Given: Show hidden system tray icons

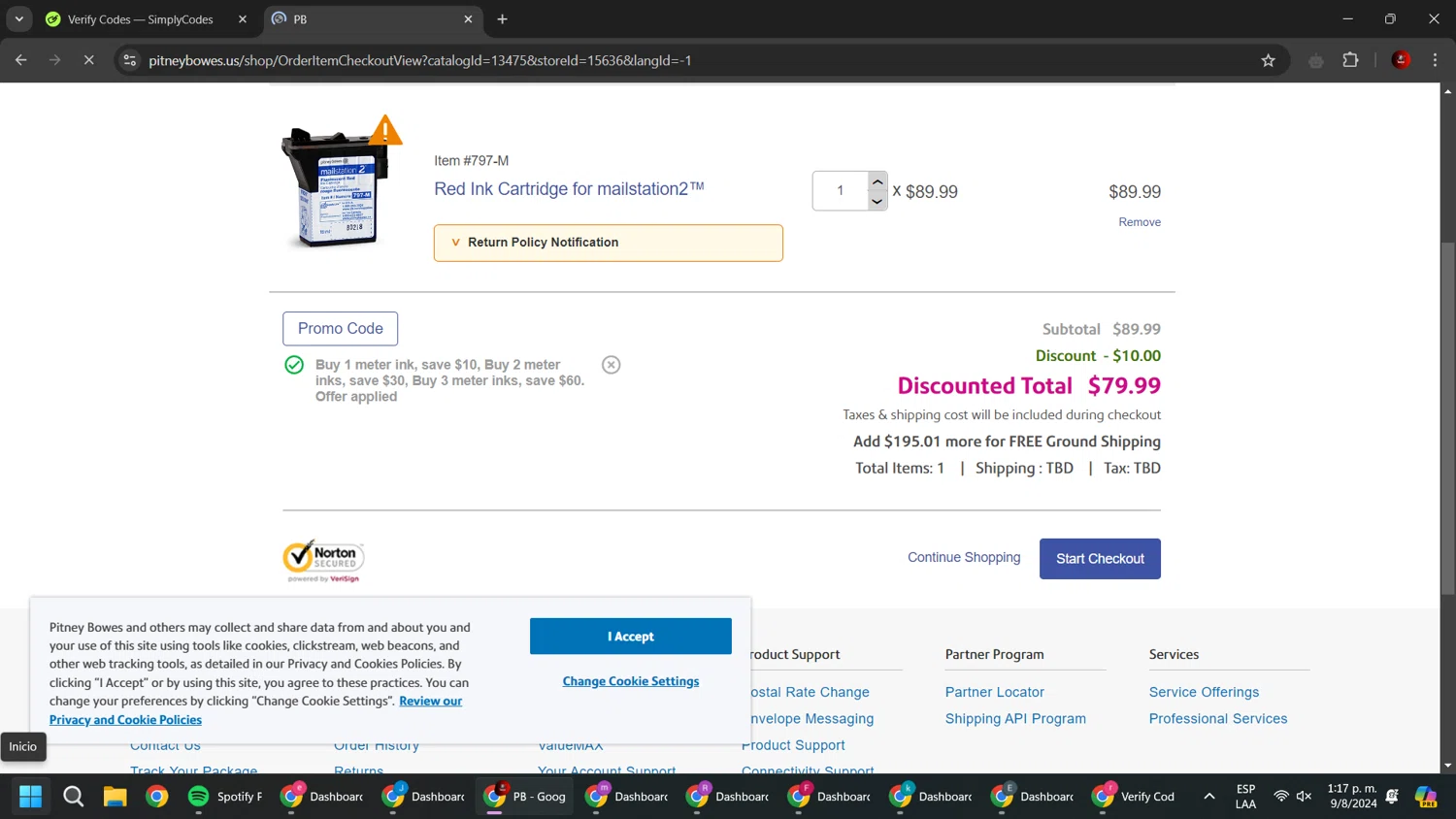Looking at the screenshot, I should pyautogui.click(x=1209, y=797).
